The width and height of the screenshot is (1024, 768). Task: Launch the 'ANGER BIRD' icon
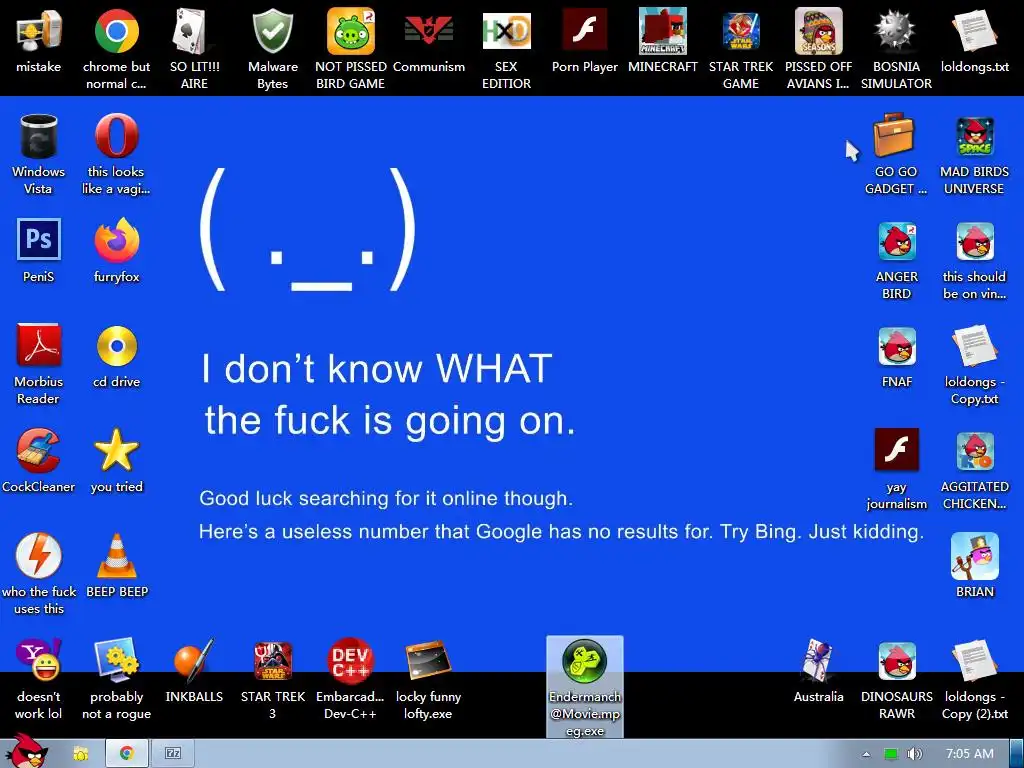897,259
